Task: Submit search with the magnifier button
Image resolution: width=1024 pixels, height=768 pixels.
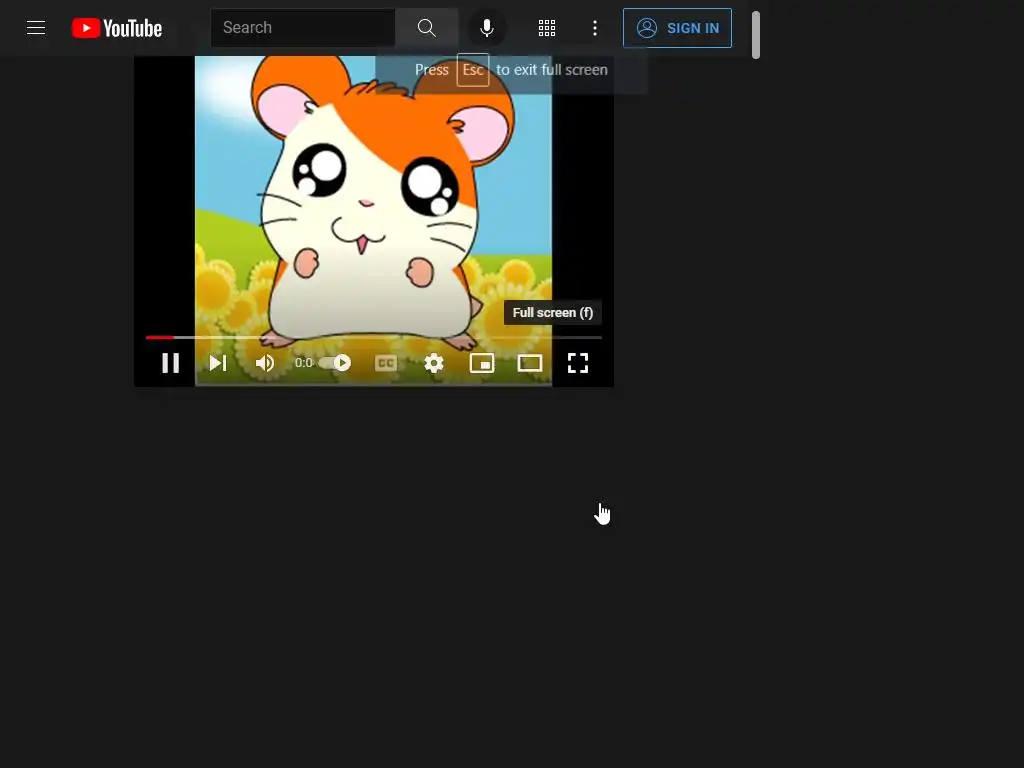Action: click(426, 27)
